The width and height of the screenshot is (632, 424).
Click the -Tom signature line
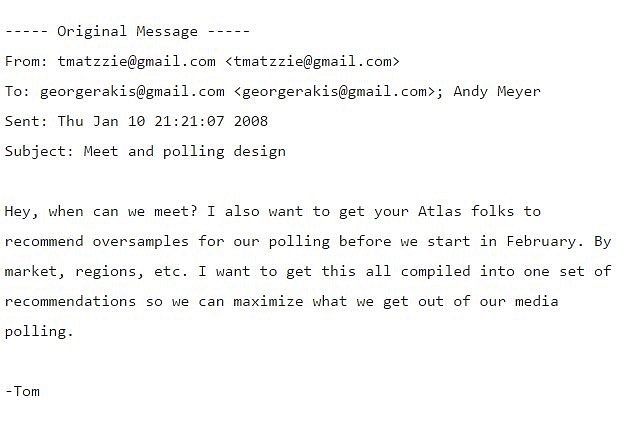23,391
